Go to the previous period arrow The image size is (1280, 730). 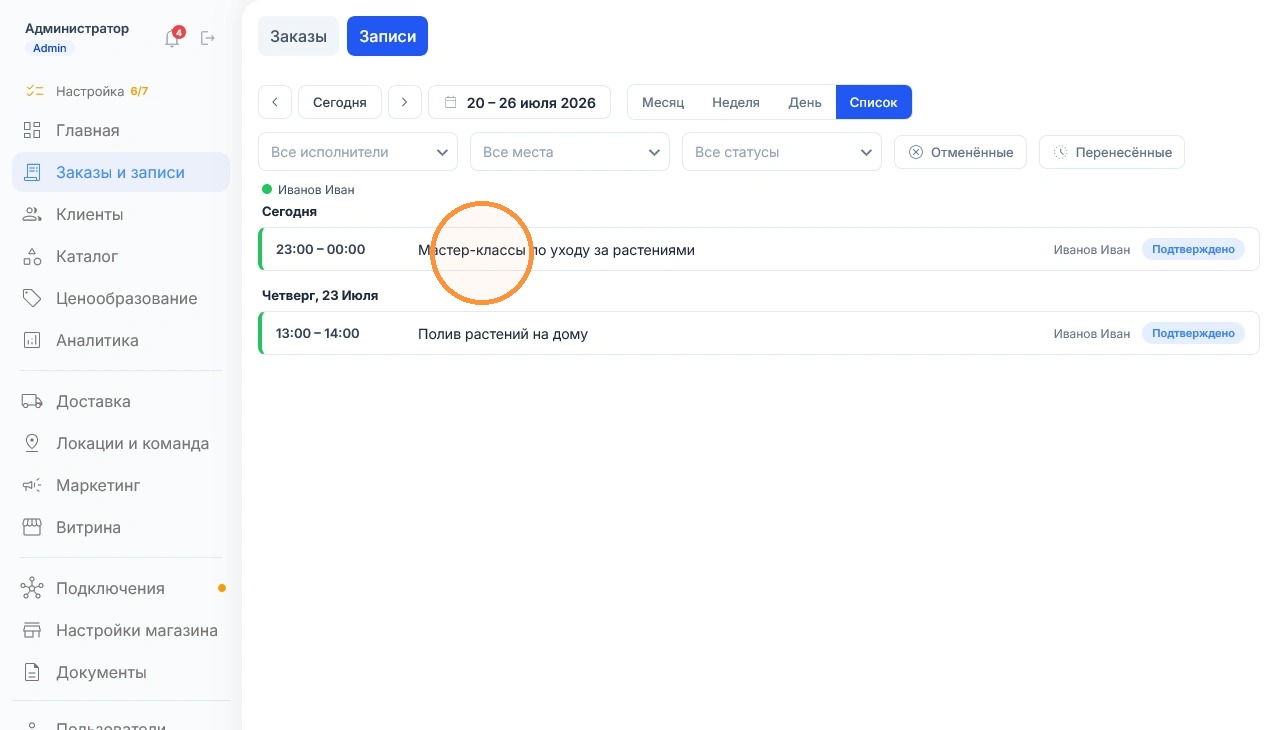coord(275,102)
